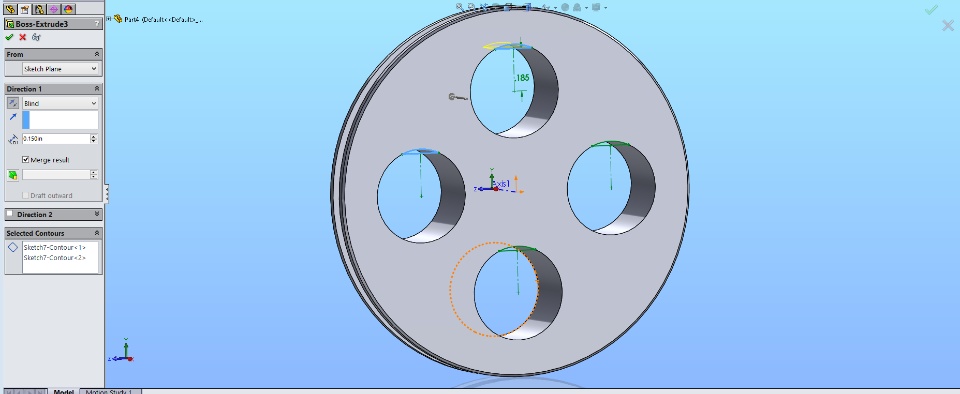This screenshot has width=960, height=394.
Task: Click the Boss-Extrude3 feature icon in panel header
Action: pos(10,24)
